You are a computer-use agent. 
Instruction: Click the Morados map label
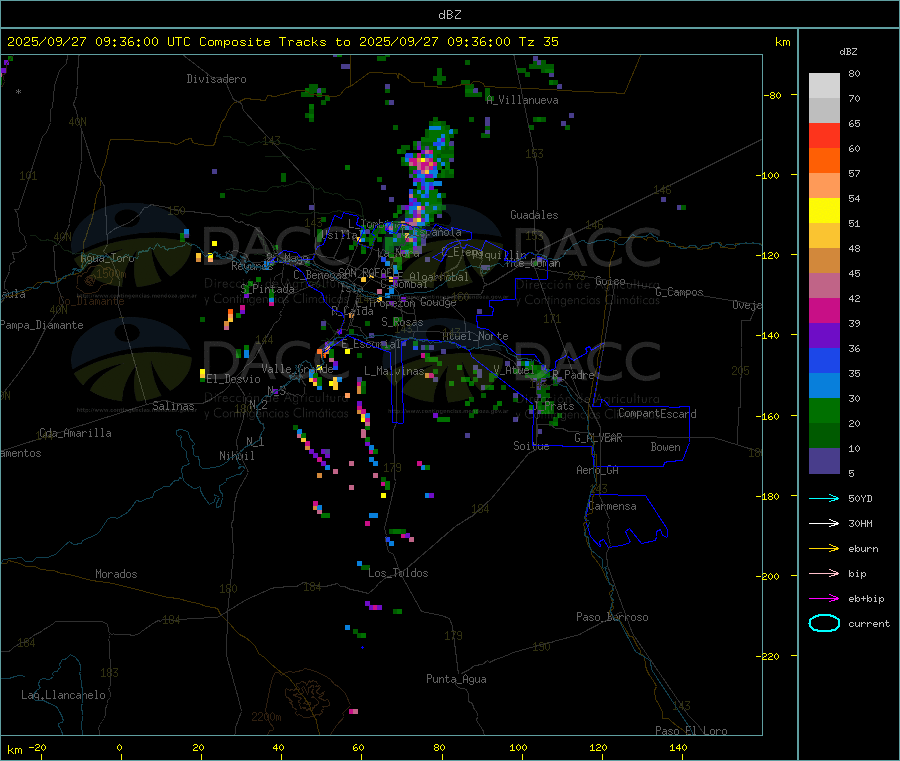(x=117, y=574)
